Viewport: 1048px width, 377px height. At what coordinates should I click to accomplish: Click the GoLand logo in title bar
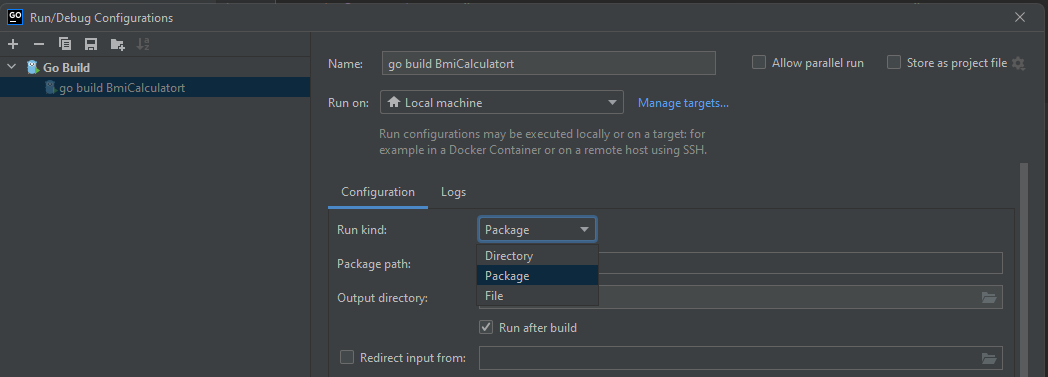tap(15, 17)
